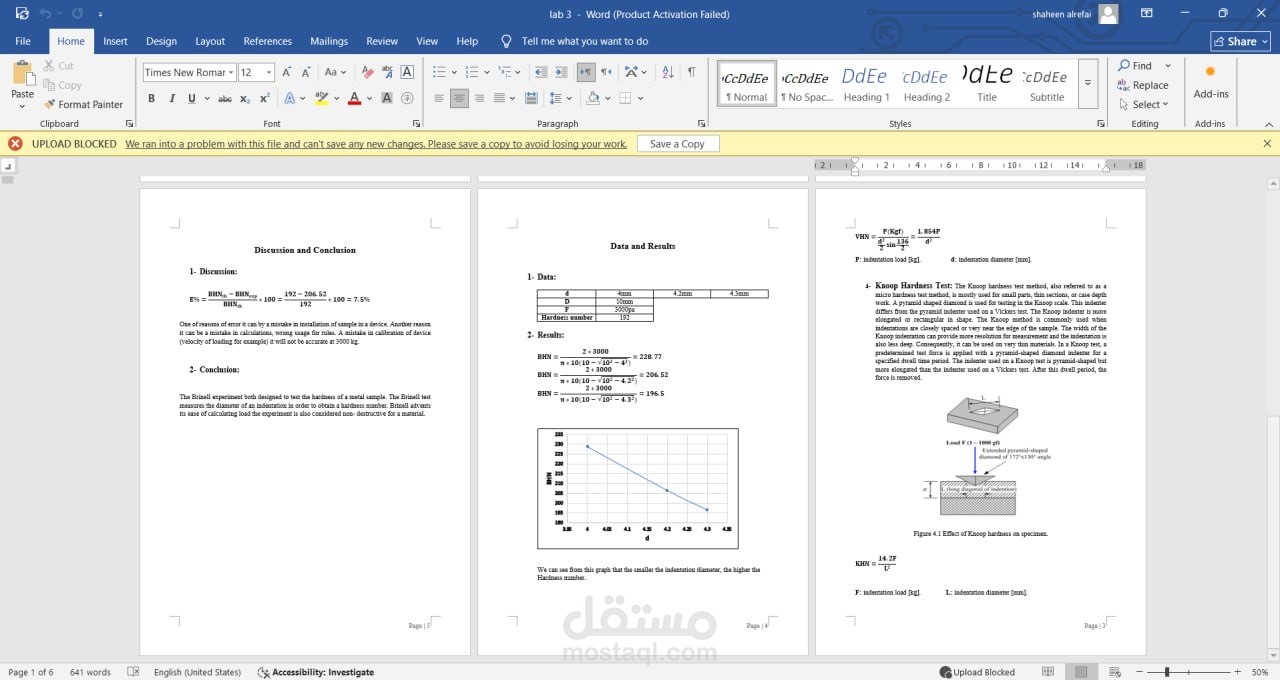Click the Page 1 of 6 indicator
Image resolution: width=1280 pixels, height=680 pixels.
click(31, 672)
